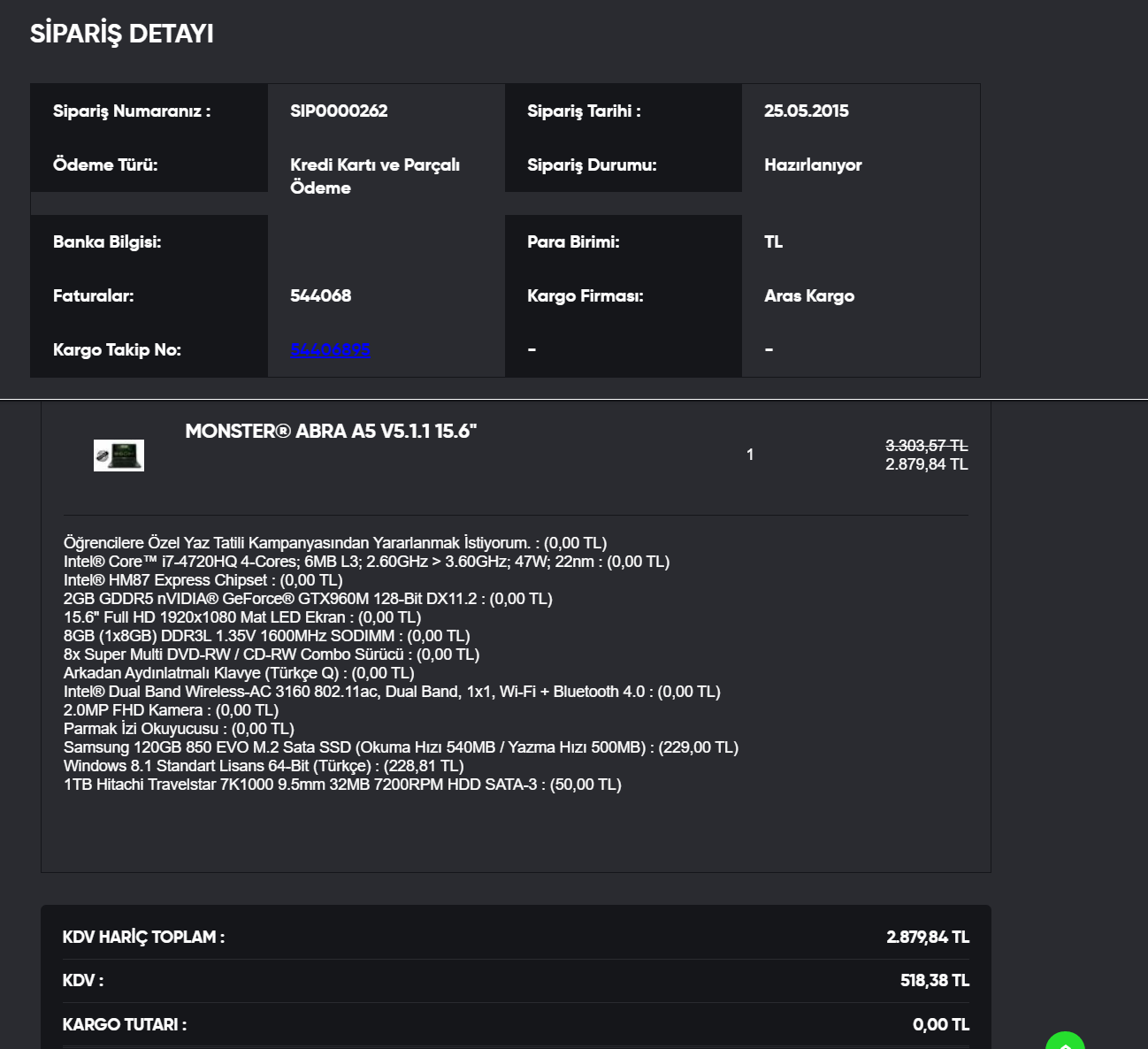Click the Sipariş Durumu label
Image resolution: width=1148 pixels, height=1049 pixels.
click(x=592, y=165)
